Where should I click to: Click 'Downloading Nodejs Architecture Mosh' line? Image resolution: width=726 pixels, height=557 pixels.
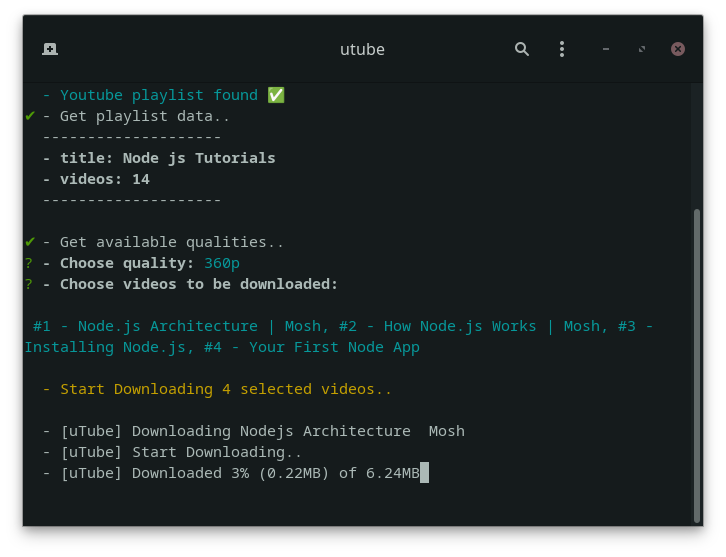coord(254,432)
